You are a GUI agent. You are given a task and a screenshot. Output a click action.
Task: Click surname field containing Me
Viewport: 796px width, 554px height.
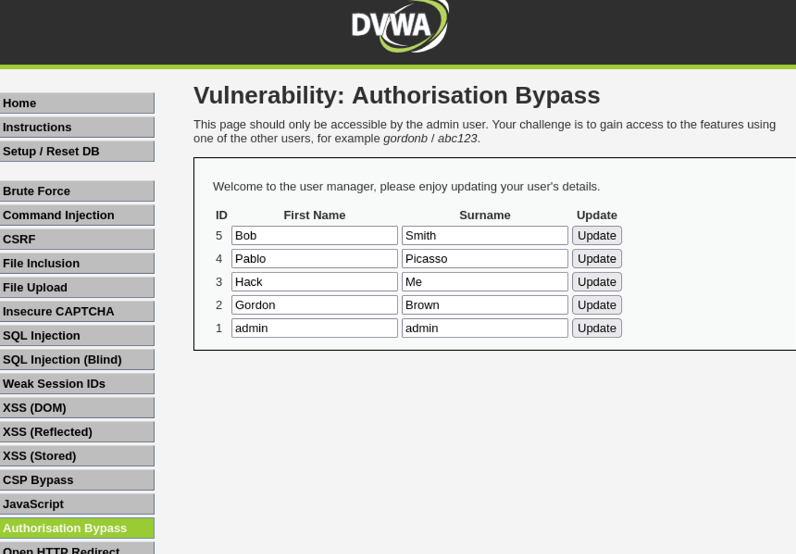[485, 282]
